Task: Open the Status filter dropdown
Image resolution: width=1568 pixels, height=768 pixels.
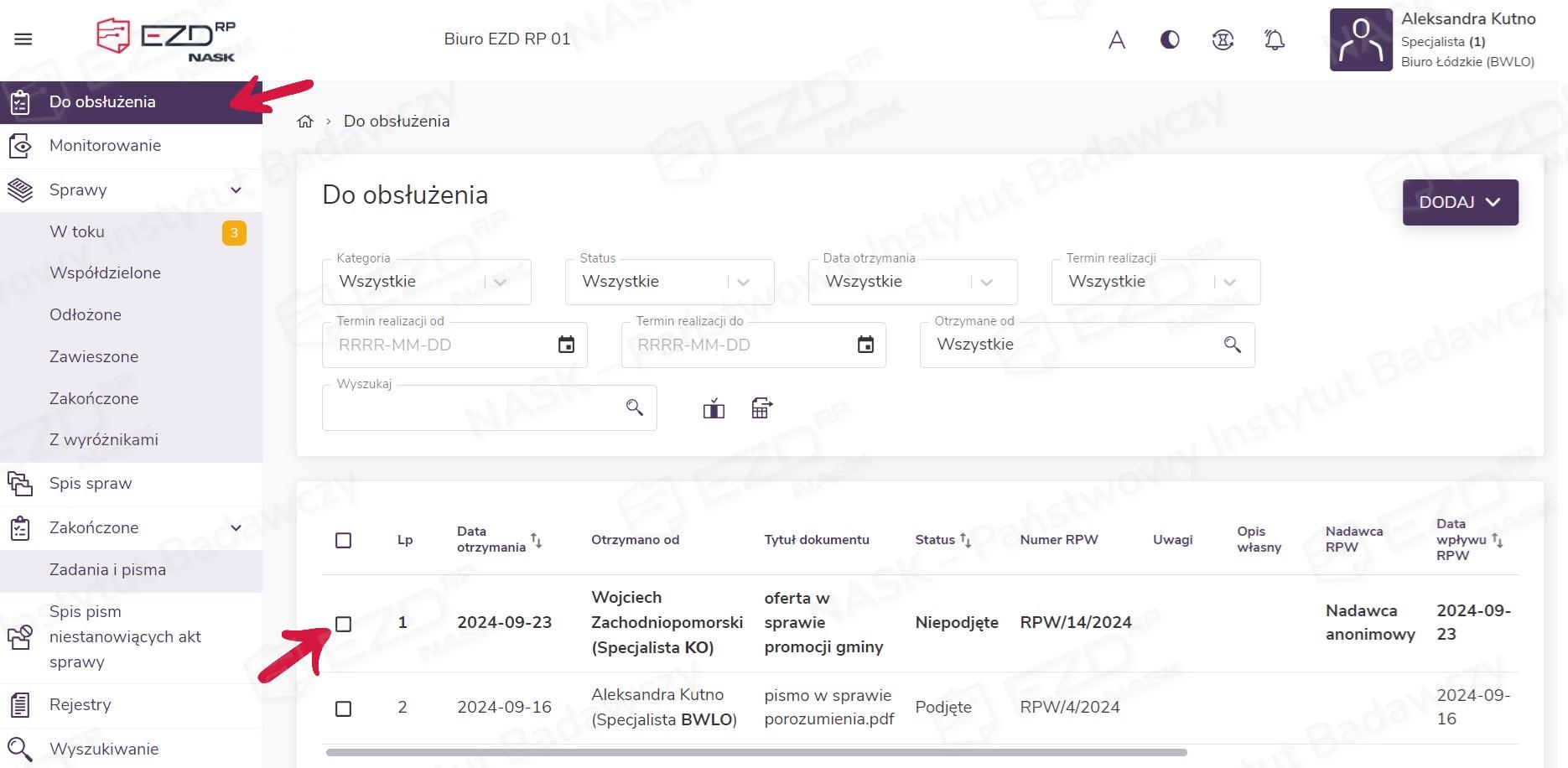Action: [669, 283]
